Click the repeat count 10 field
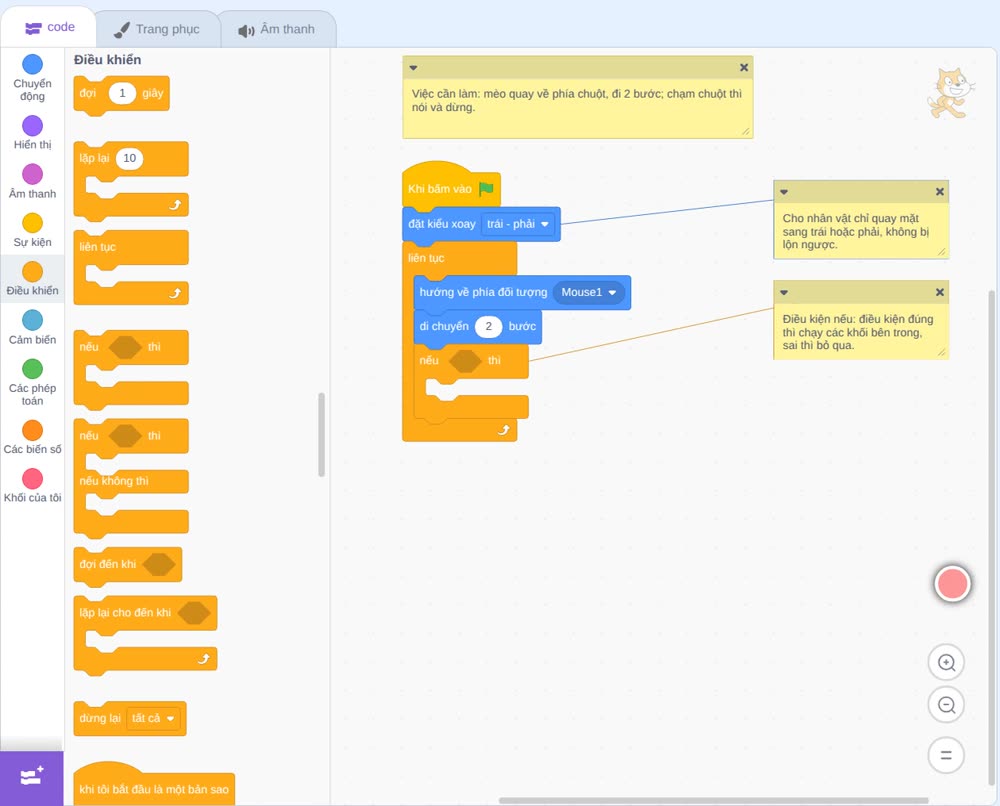This screenshot has height=806, width=1000. coord(129,158)
